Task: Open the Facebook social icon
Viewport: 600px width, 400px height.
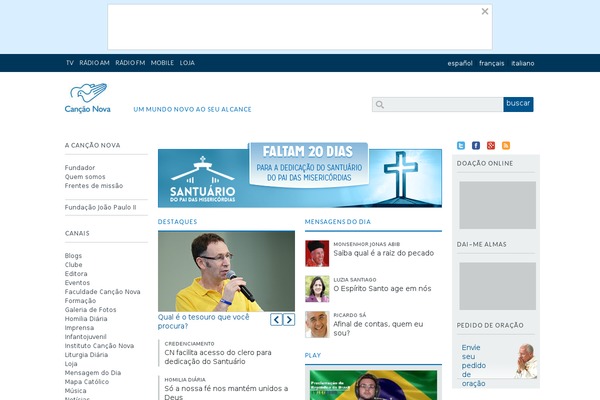Action: click(x=476, y=145)
